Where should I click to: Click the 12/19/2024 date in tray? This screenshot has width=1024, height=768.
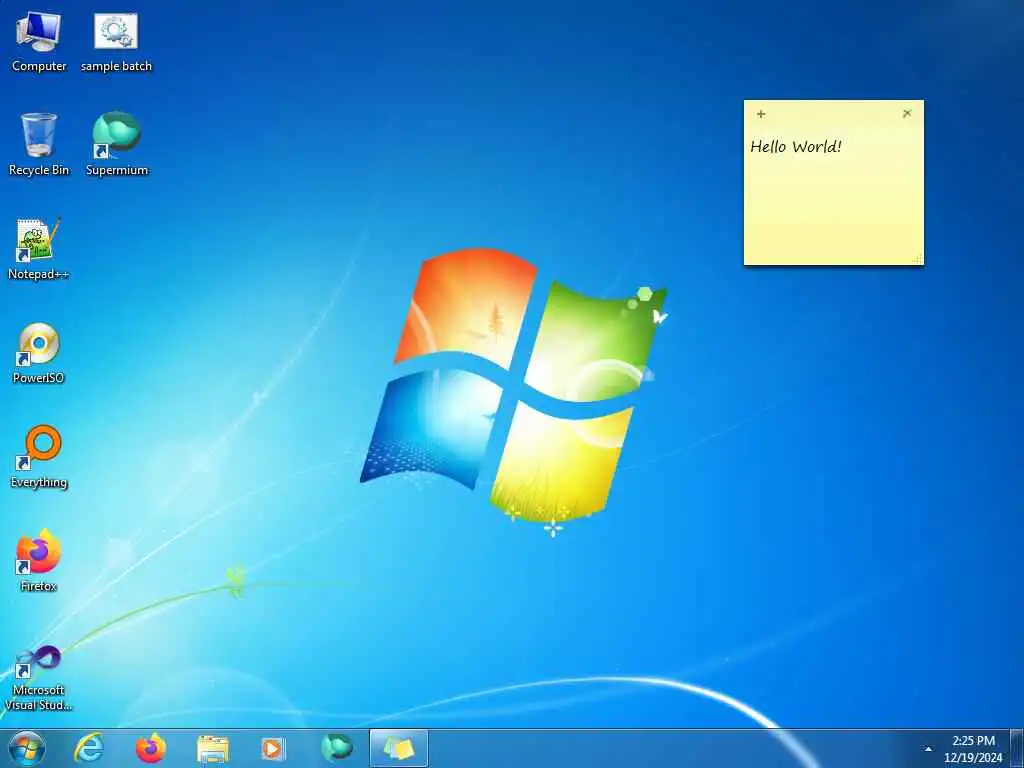pyautogui.click(x=973, y=758)
